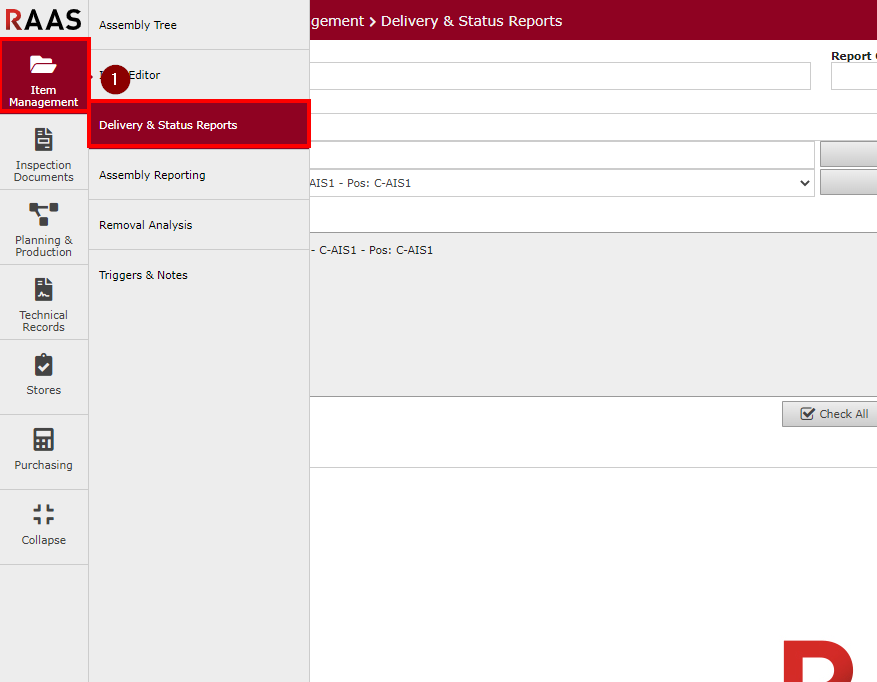Click the Delivery & Status Reports breadcrumb
This screenshot has height=682, width=877.
471,21
